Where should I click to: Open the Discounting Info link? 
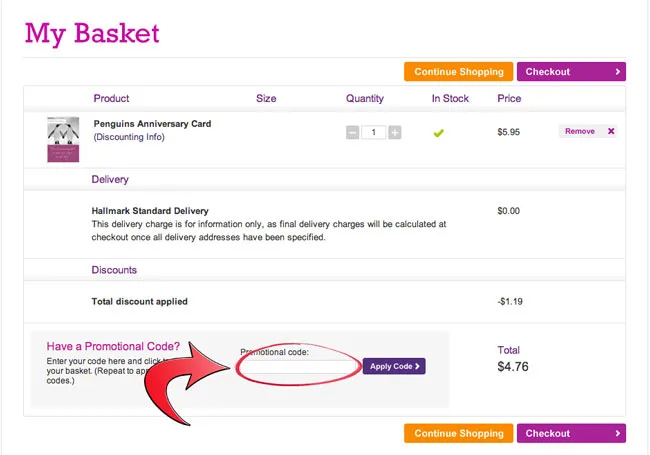129,137
